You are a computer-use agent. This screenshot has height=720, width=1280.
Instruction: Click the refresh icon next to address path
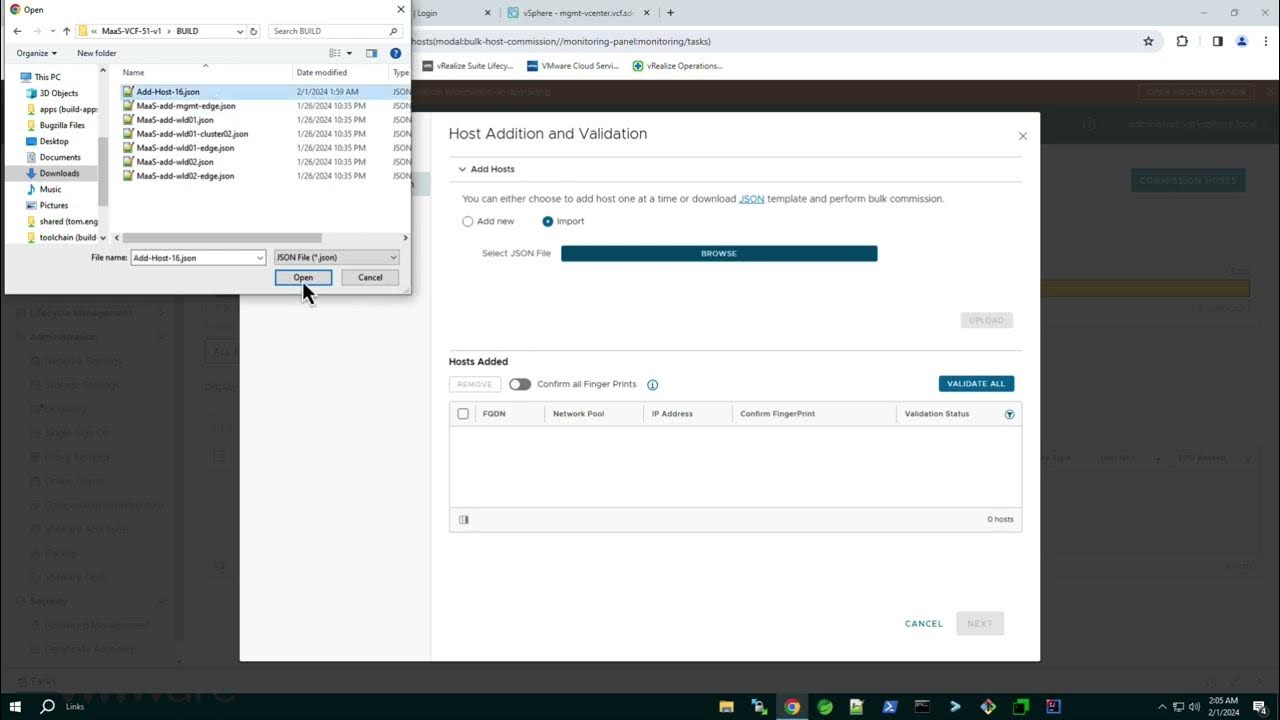tap(254, 31)
